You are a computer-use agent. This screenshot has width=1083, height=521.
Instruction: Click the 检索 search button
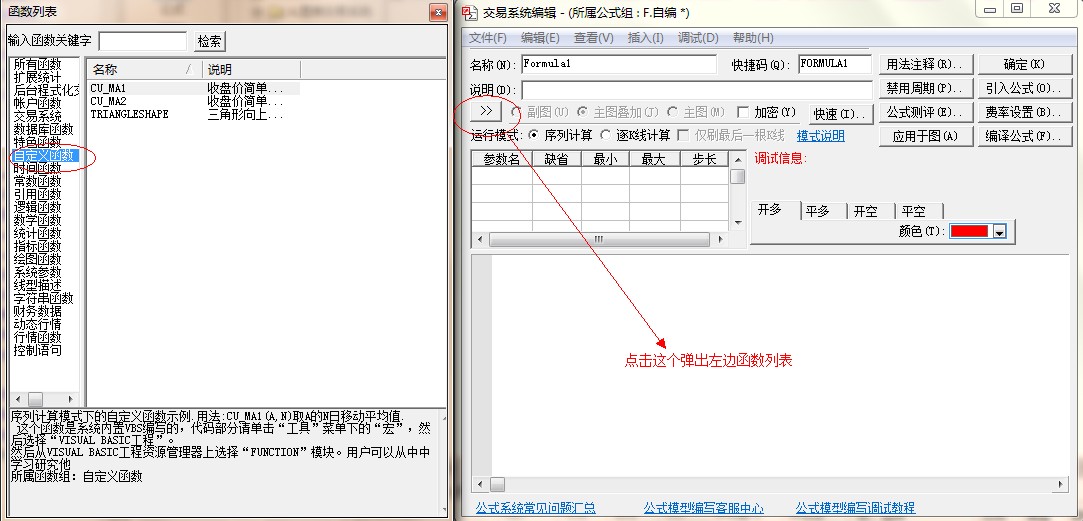(x=210, y=41)
